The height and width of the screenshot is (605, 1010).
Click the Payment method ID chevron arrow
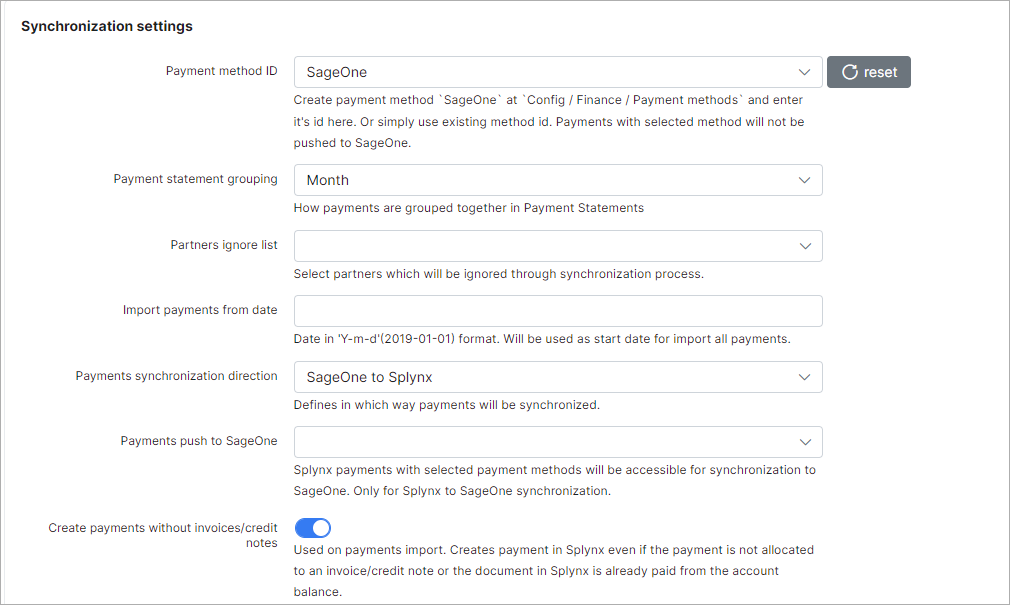(x=804, y=72)
